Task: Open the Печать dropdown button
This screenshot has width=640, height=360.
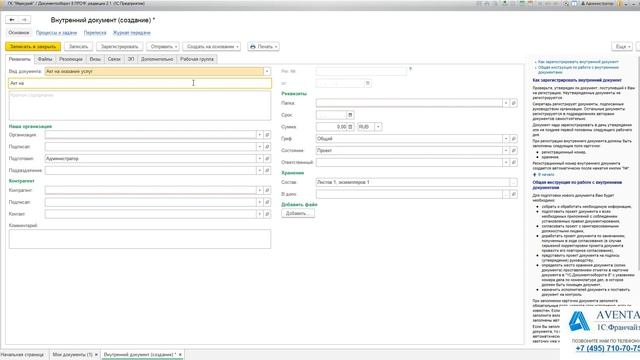Action: tap(263, 47)
